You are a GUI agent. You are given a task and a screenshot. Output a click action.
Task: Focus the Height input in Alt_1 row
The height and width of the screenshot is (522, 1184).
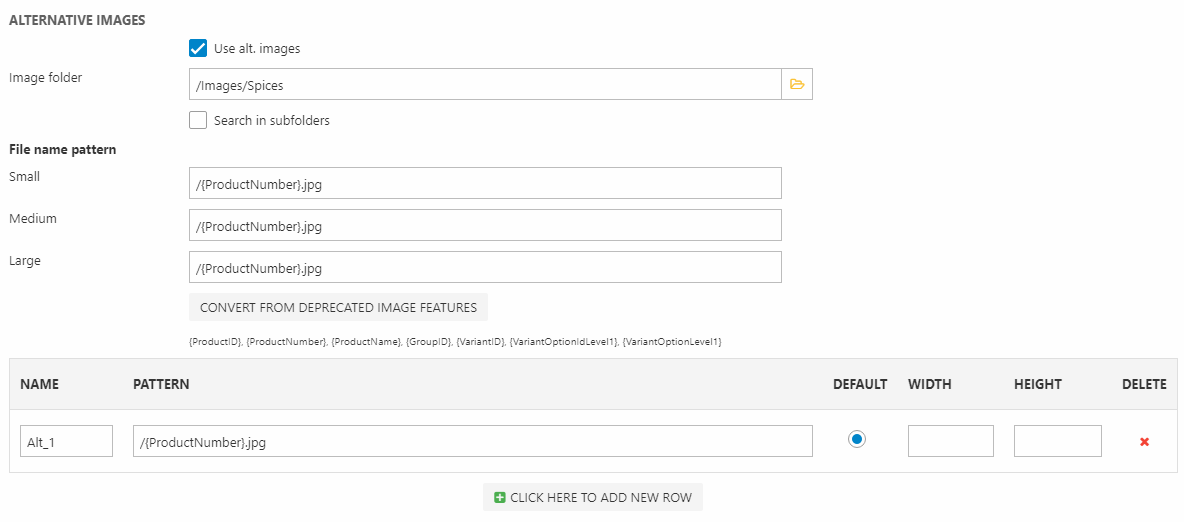click(1057, 441)
